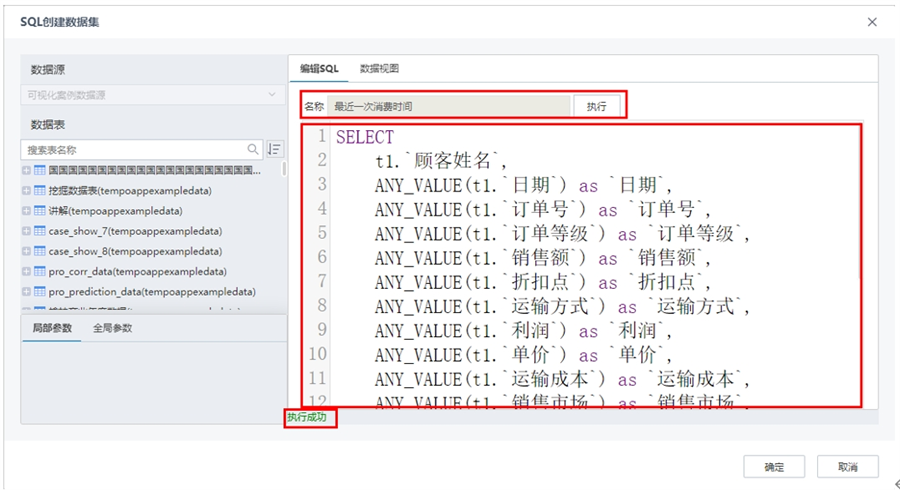
Task: Click table icon of 挖掘数据表
Action: [x=40, y=190]
